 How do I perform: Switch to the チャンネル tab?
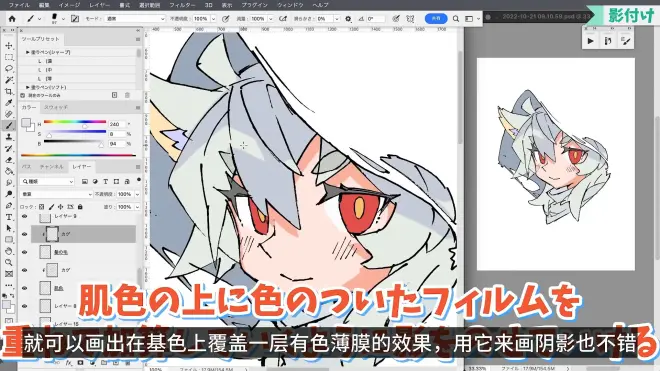click(x=51, y=167)
